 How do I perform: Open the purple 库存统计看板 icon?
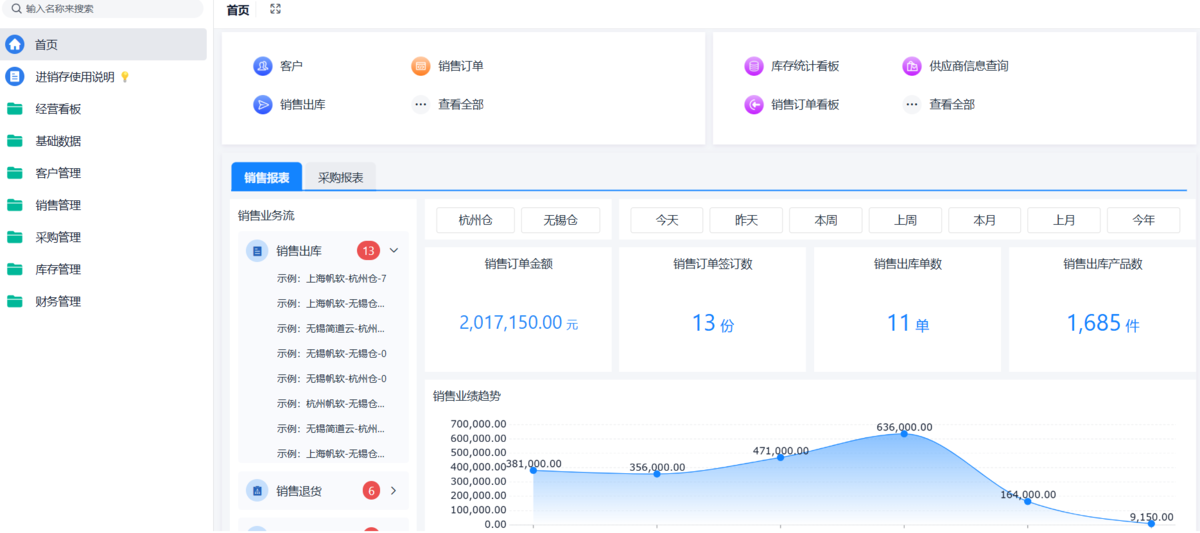754,66
